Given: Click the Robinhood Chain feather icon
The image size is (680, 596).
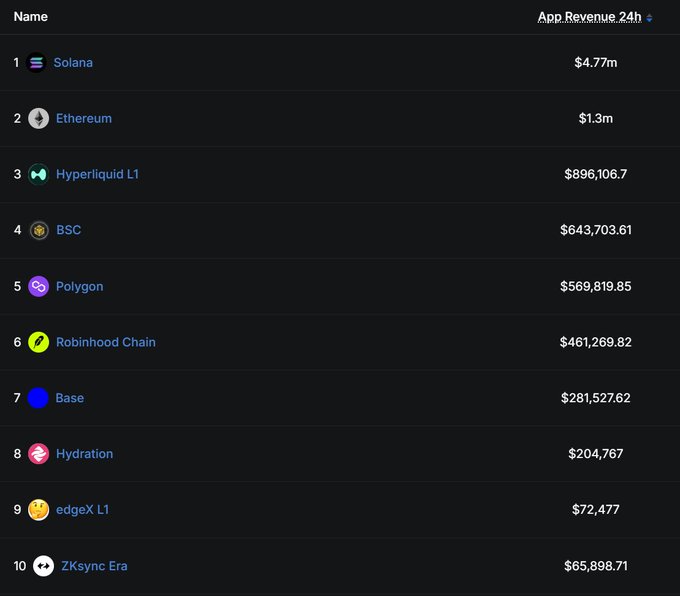Looking at the screenshot, I should click(x=39, y=342).
